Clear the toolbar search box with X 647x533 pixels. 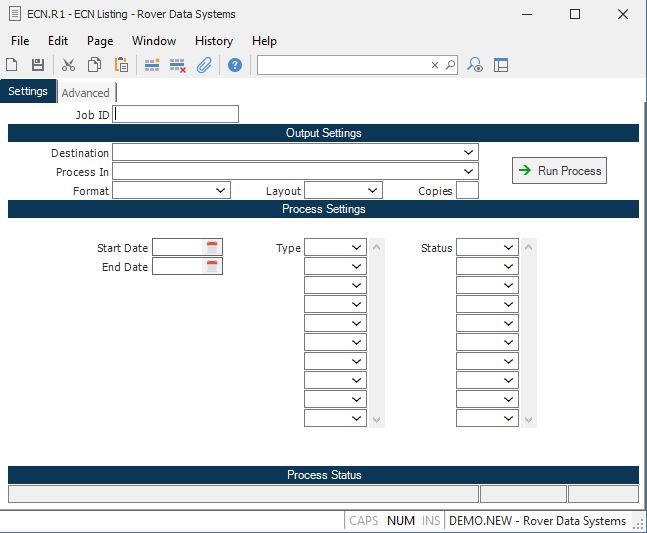point(435,65)
